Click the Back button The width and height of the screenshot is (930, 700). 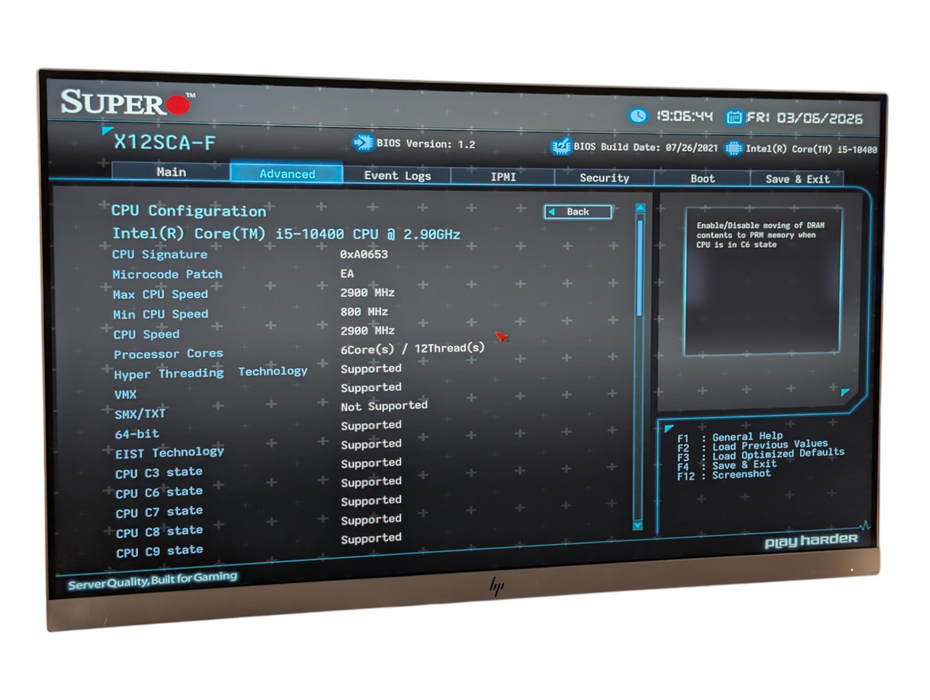[x=578, y=212]
